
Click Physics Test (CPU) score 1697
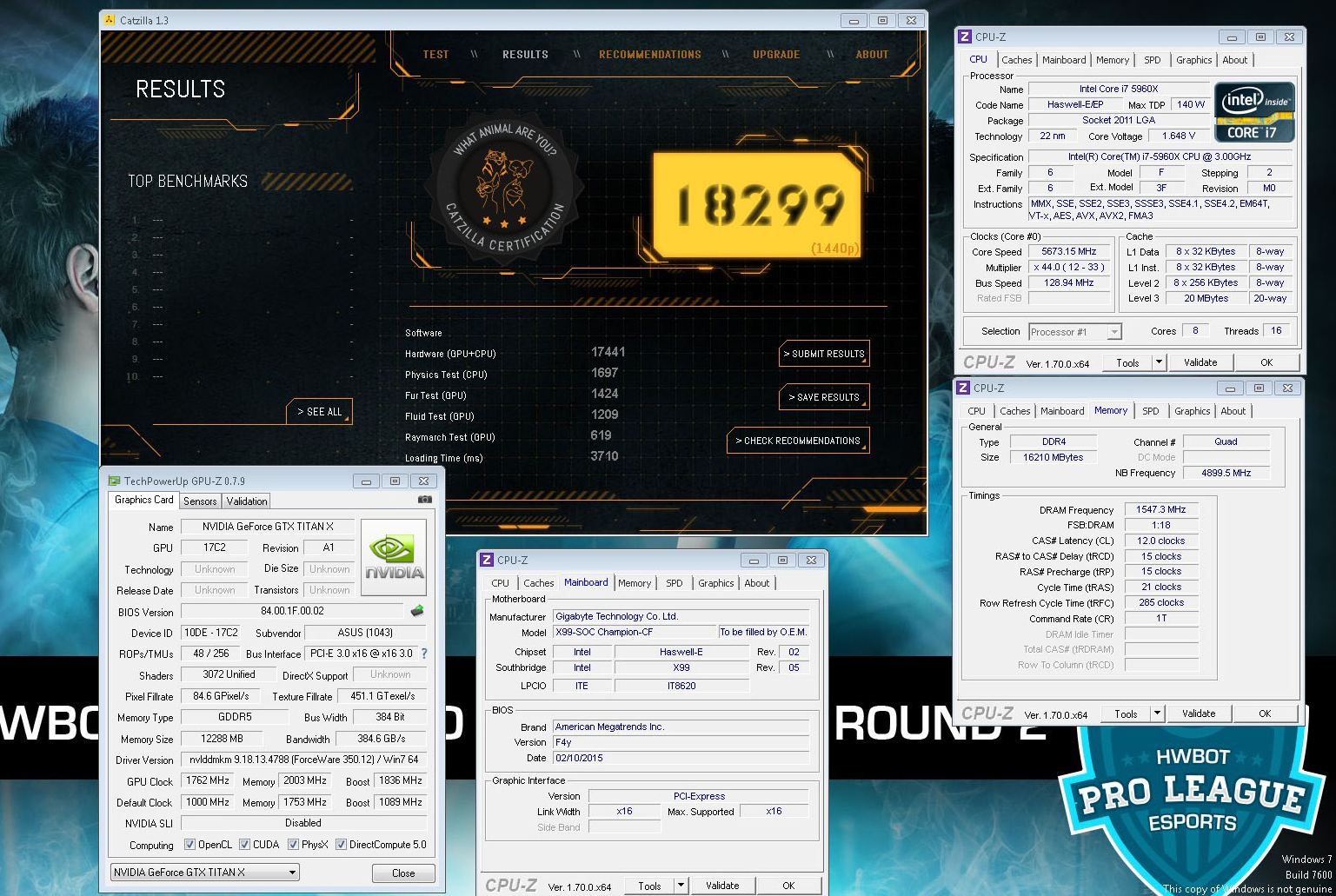click(x=604, y=373)
